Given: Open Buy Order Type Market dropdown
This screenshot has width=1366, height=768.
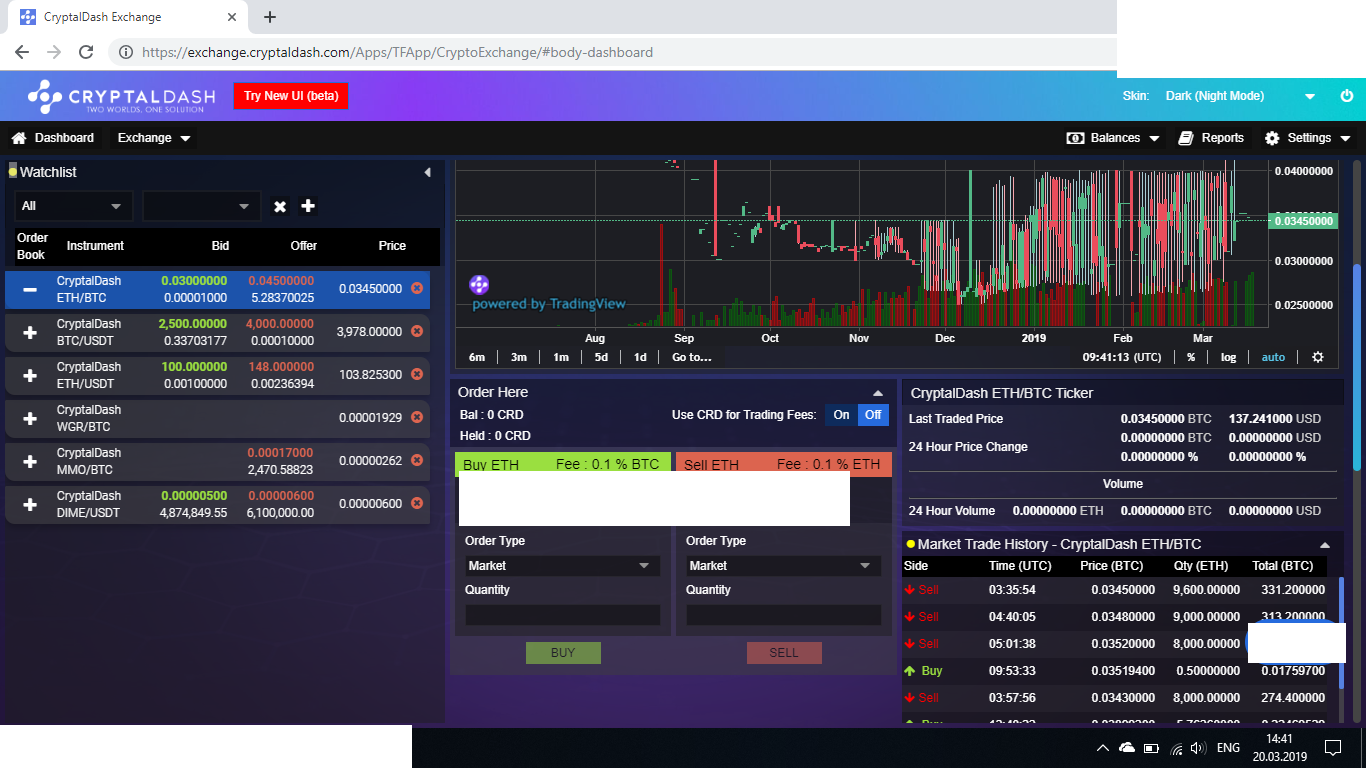Looking at the screenshot, I should (x=562, y=566).
